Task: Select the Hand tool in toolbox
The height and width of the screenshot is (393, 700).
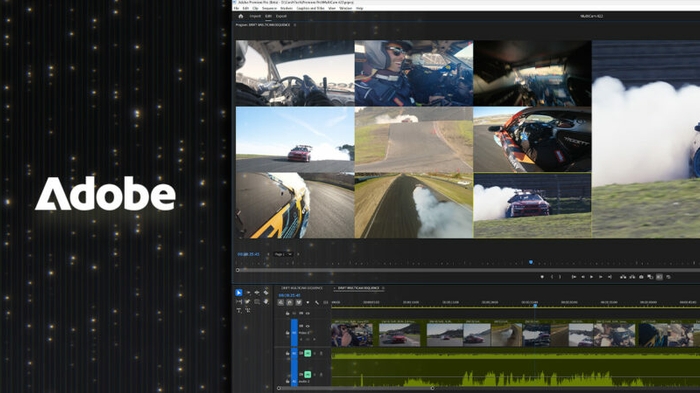Action: click(266, 301)
